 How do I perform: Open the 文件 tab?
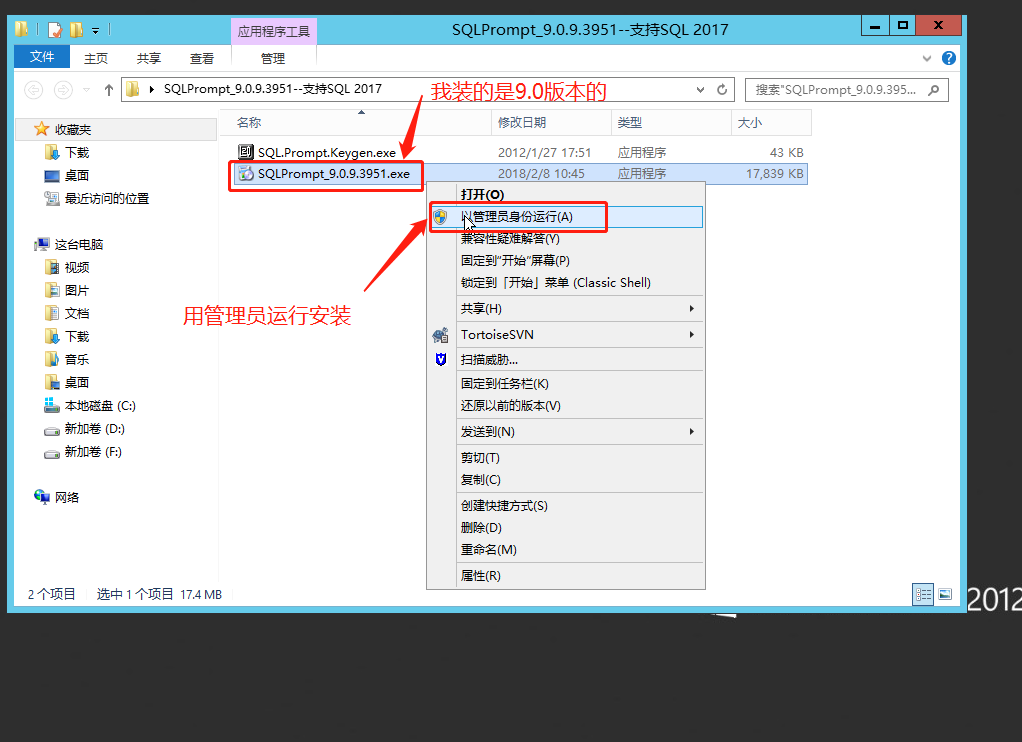pyautogui.click(x=42, y=57)
